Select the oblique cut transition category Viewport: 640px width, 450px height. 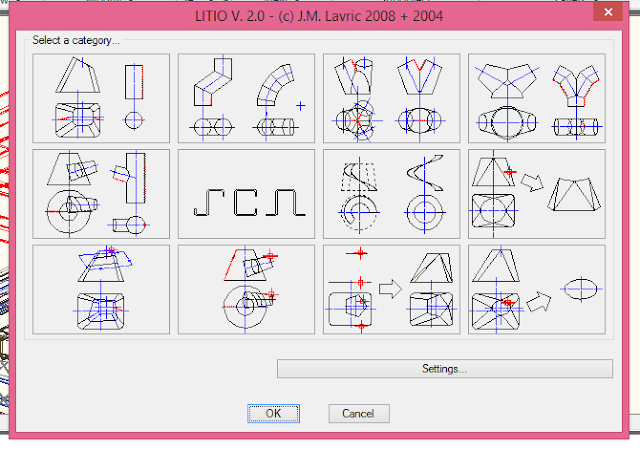click(x=101, y=290)
